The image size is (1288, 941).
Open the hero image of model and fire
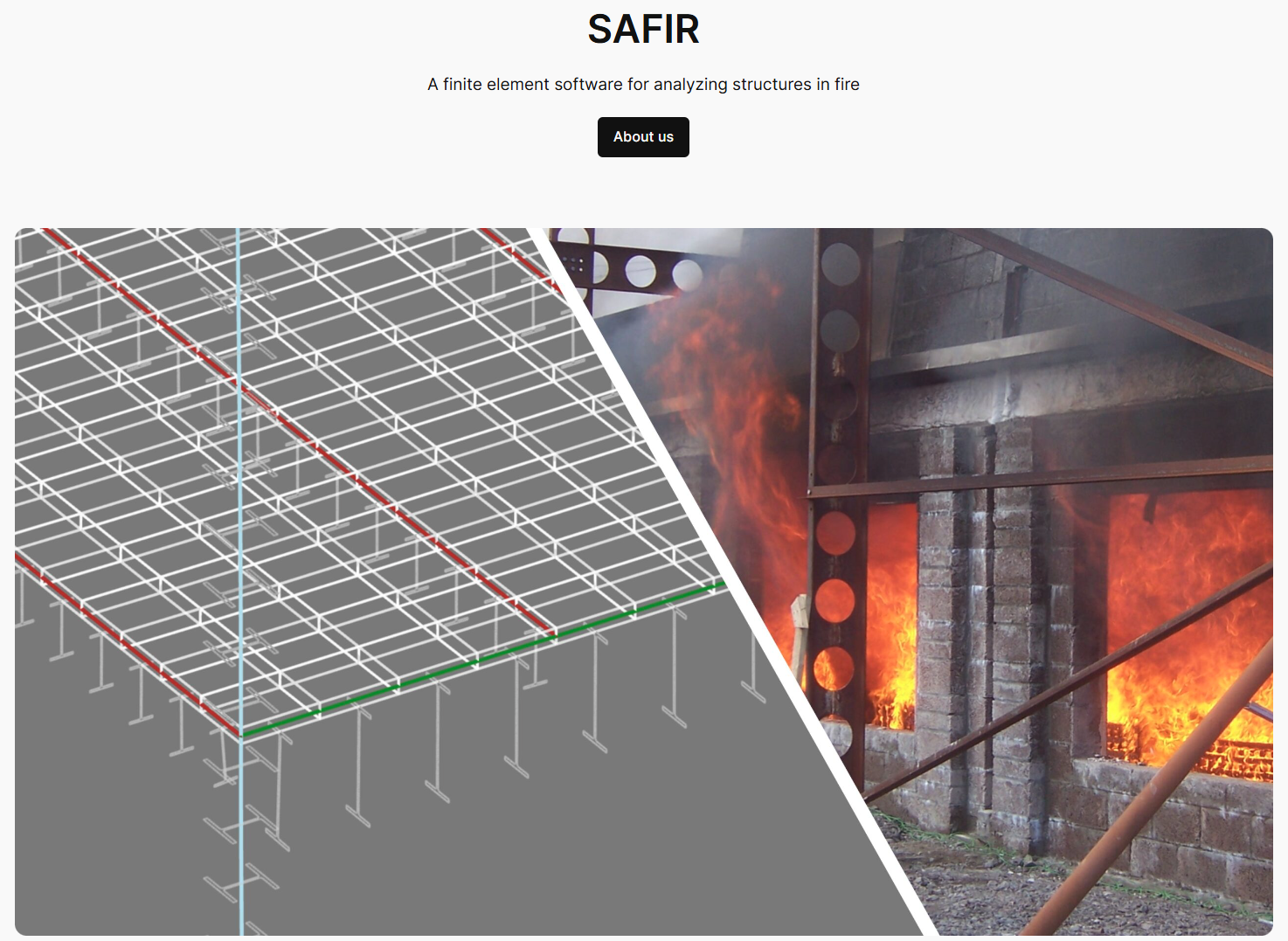click(644, 582)
